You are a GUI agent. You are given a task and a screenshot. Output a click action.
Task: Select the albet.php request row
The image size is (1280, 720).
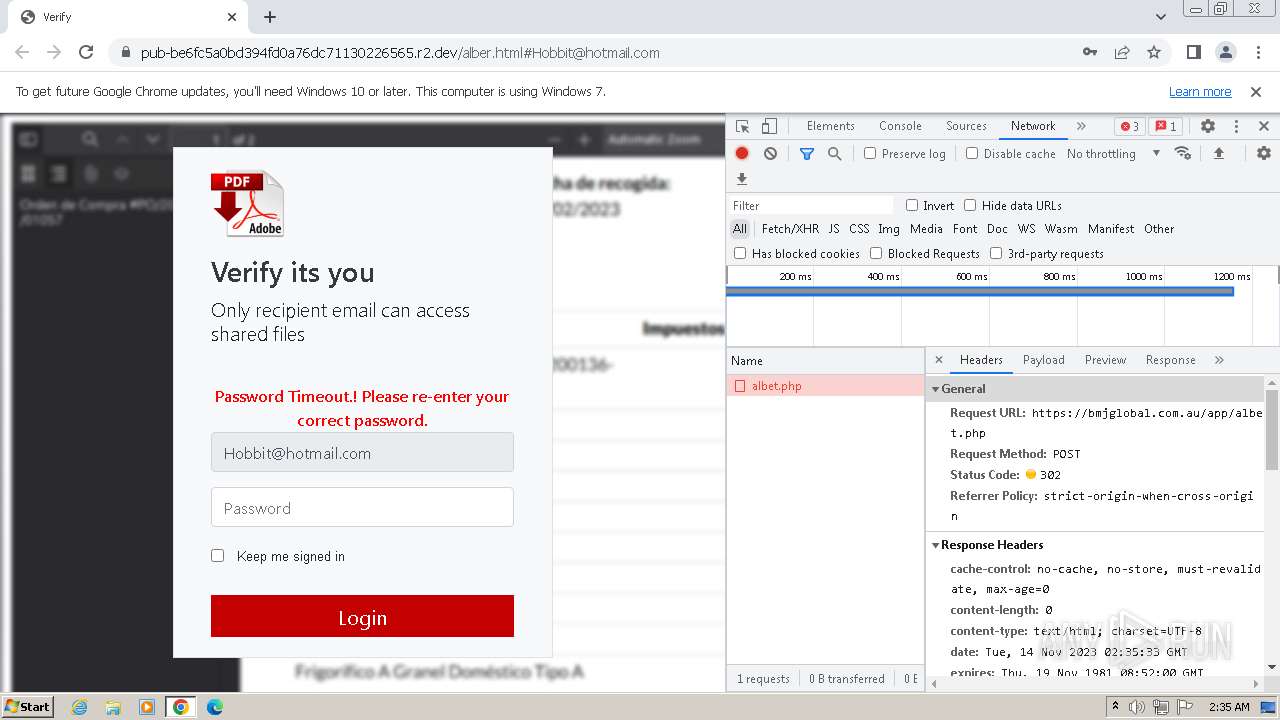(825, 386)
